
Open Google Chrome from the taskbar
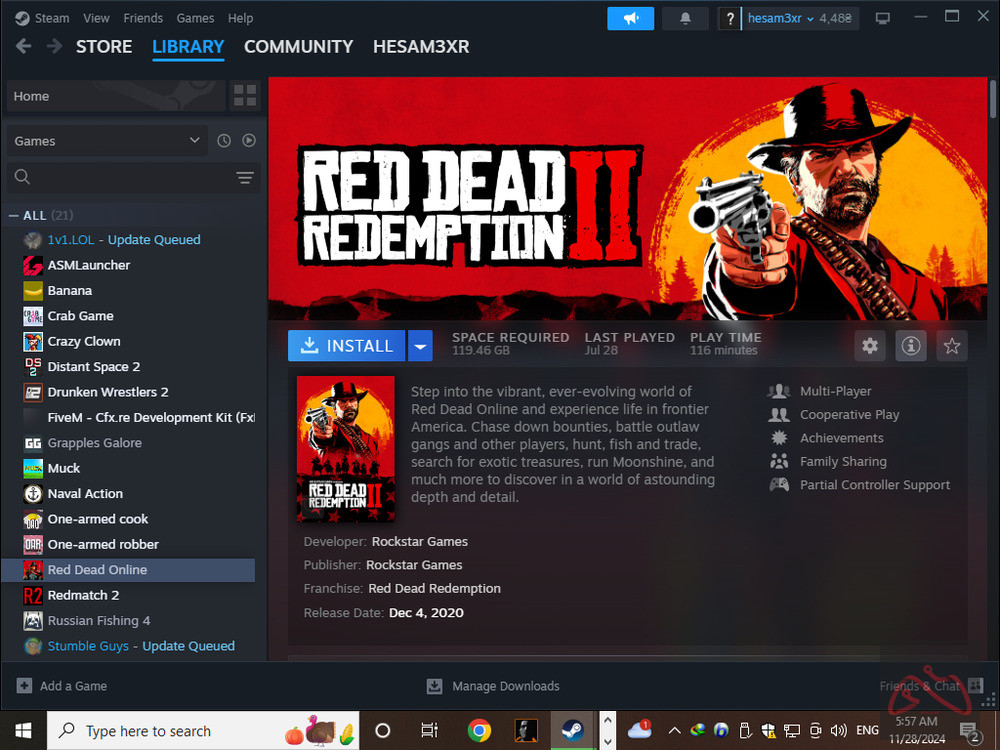pyautogui.click(x=479, y=730)
